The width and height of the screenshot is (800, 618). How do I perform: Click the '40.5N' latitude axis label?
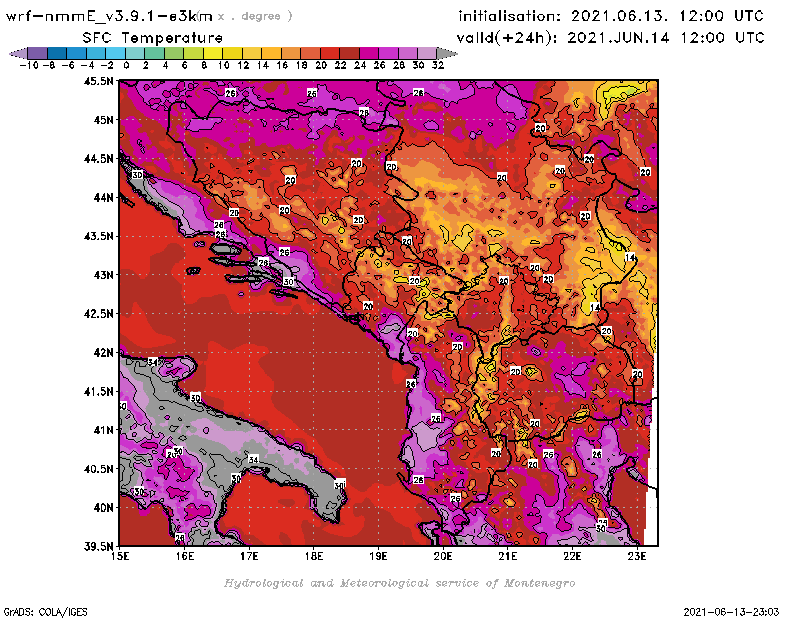coord(98,469)
